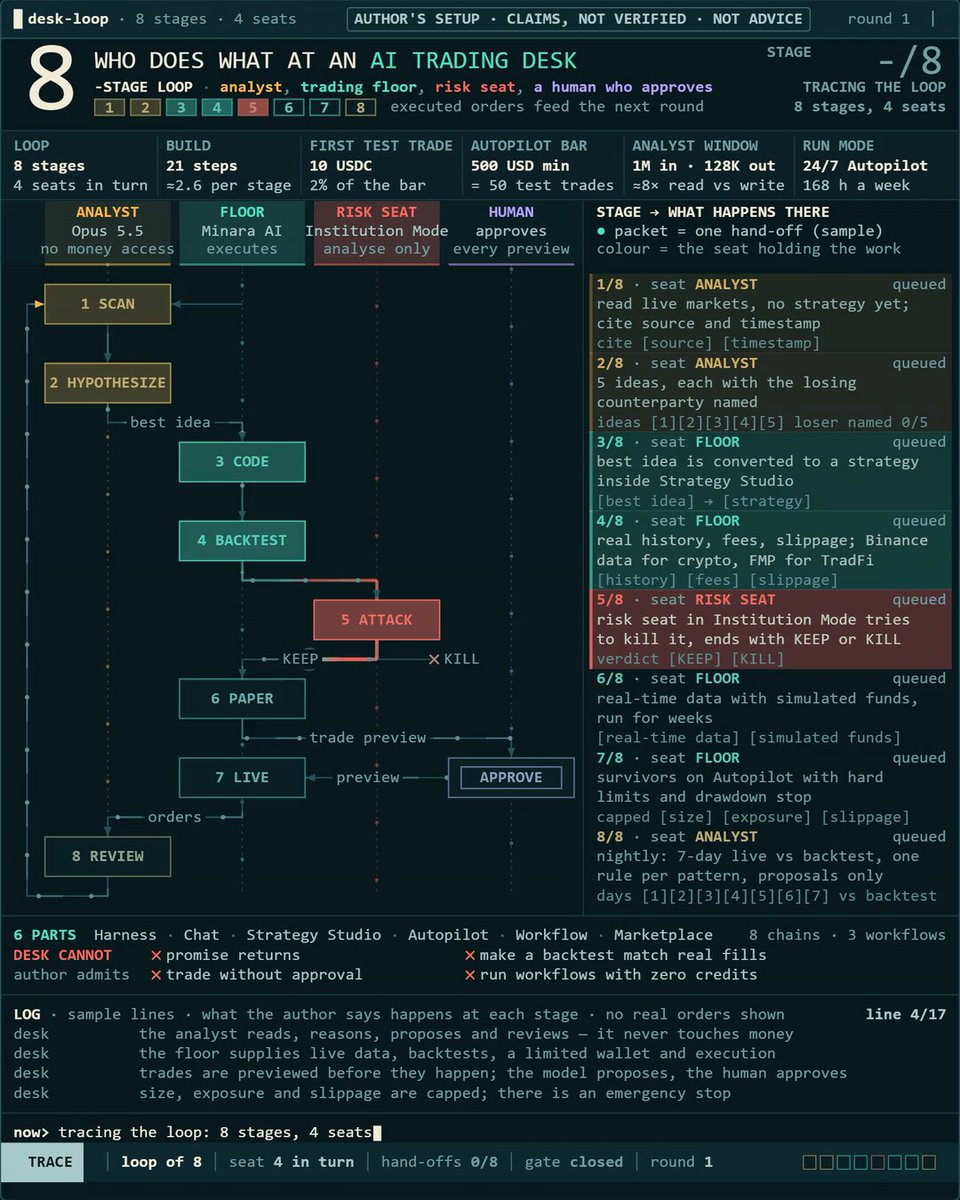The height and width of the screenshot is (1200, 960).
Task: Switch to the FLOOR seat column header
Action: point(242,231)
